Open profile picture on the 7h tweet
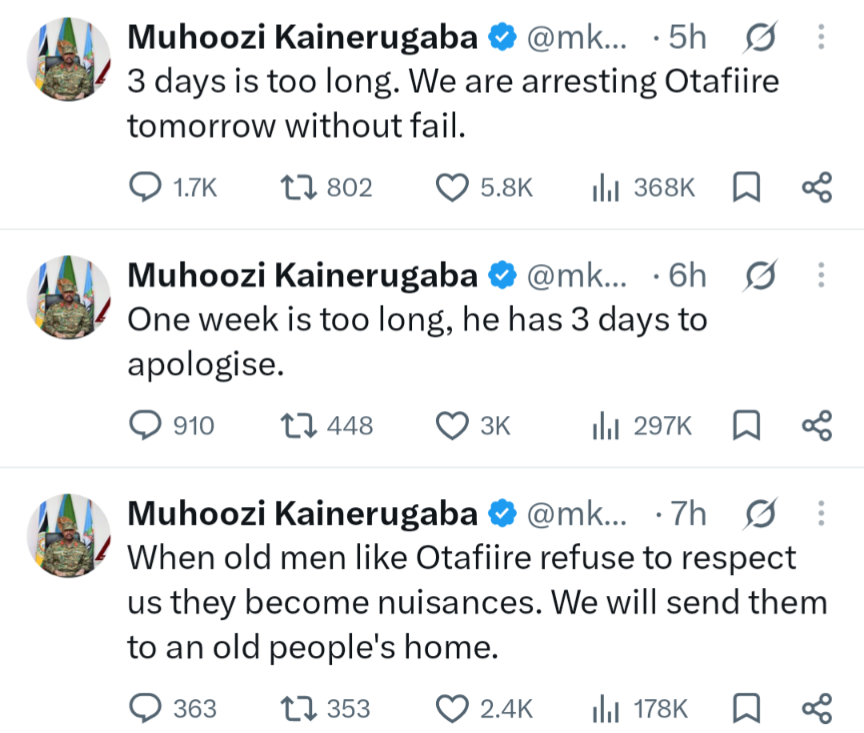 pyautogui.click(x=68, y=536)
